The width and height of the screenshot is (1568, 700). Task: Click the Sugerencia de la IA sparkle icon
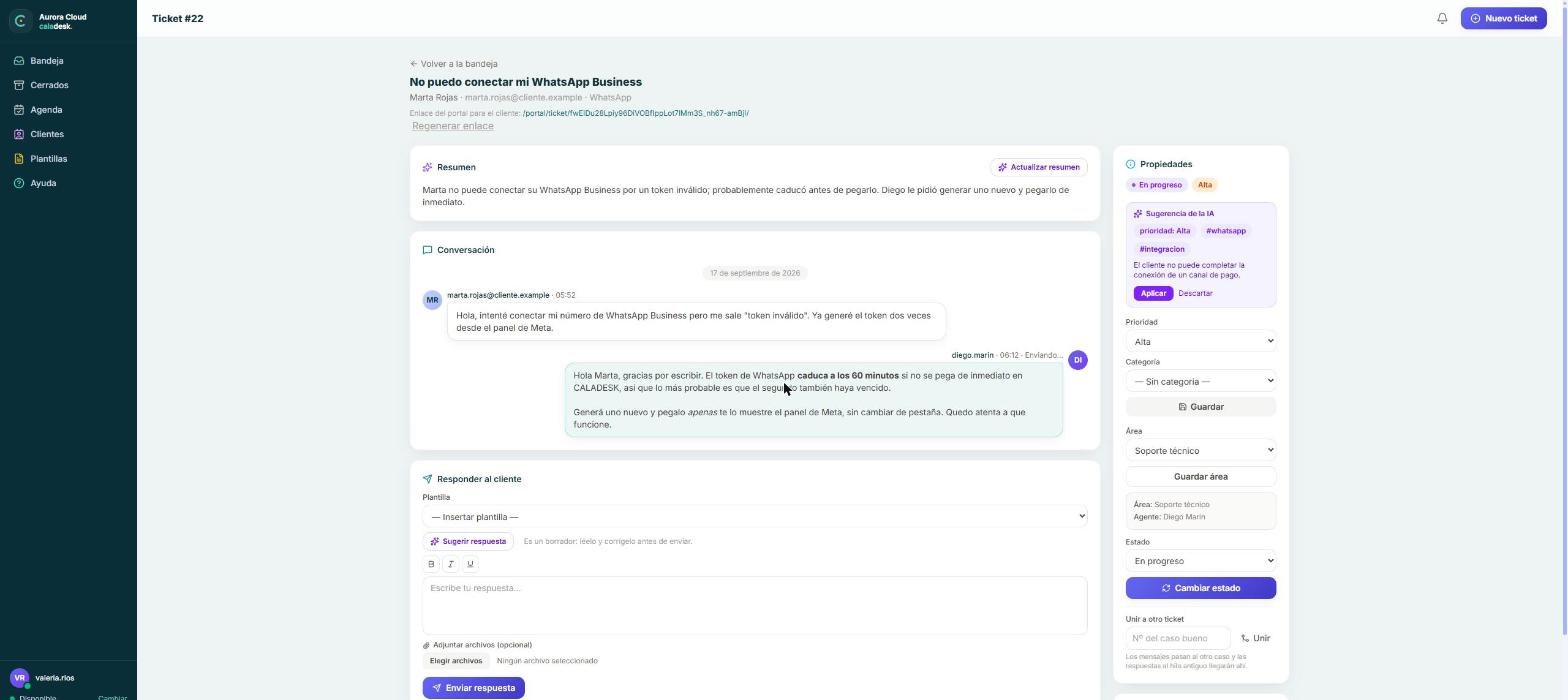[1138, 214]
